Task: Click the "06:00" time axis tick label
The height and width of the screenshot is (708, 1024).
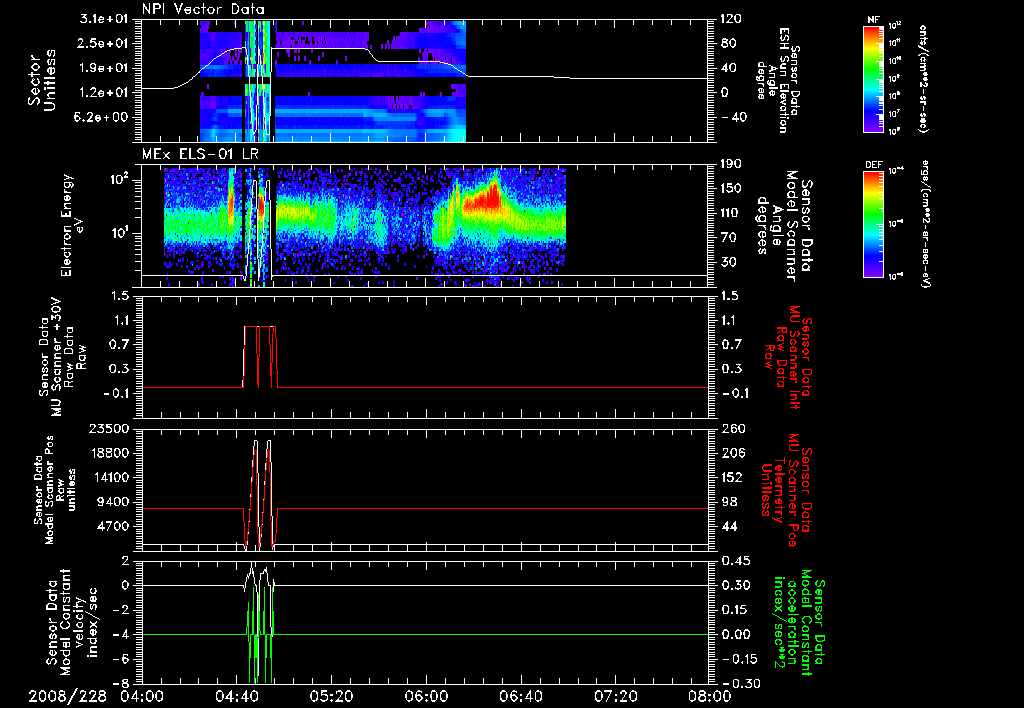Action: pyautogui.click(x=426, y=697)
